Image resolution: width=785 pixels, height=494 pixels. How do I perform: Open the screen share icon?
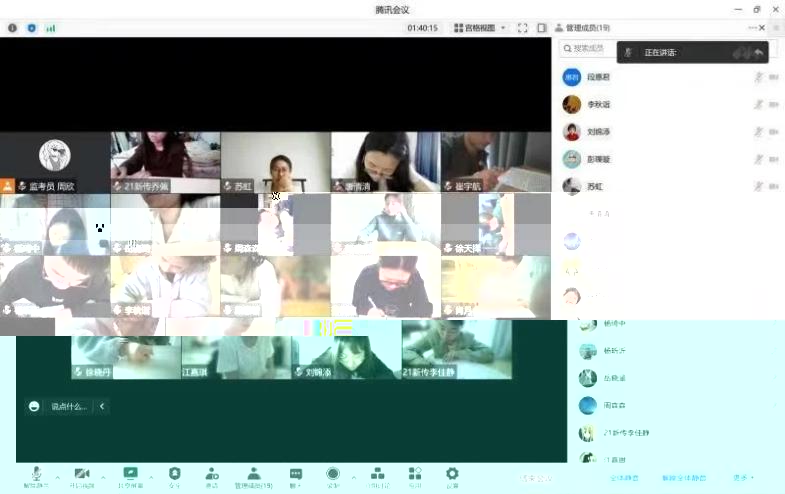point(130,473)
